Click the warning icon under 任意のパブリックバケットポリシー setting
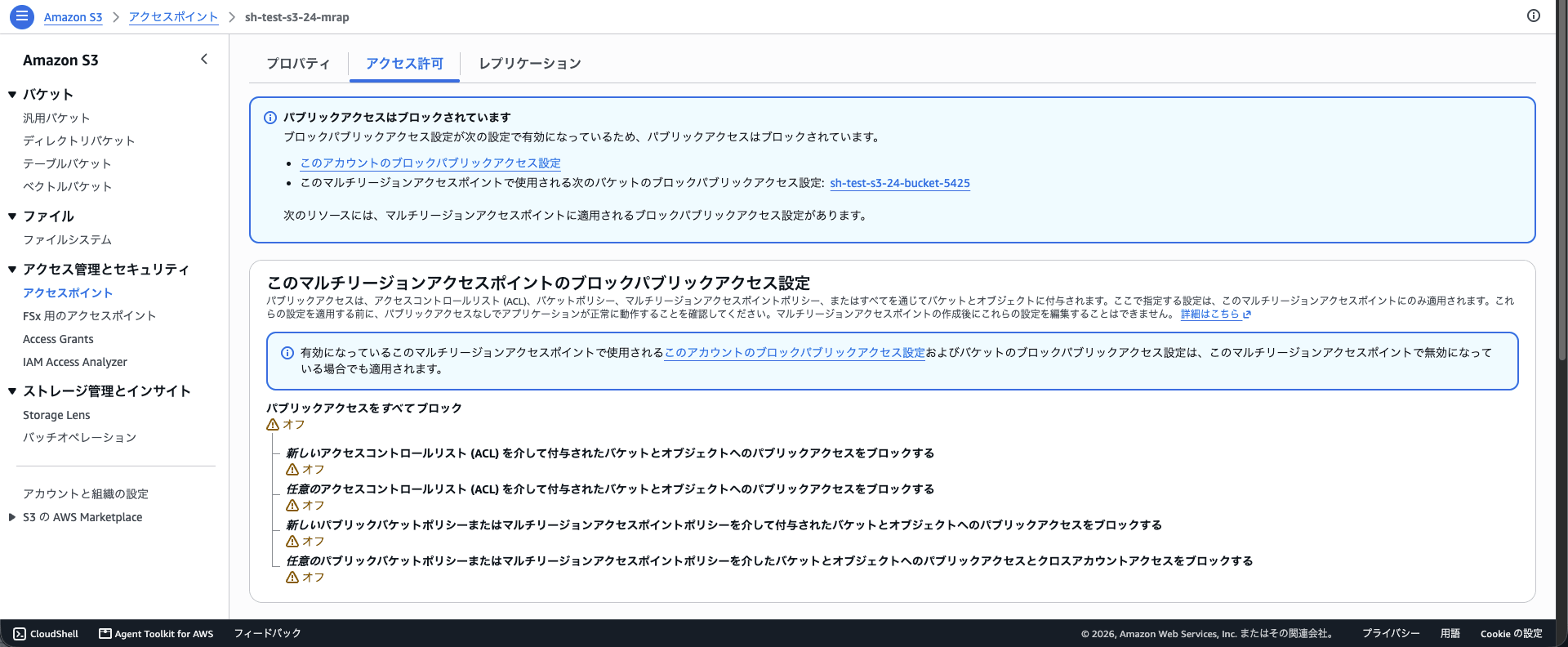This screenshot has width=1568, height=647. pos(292,578)
